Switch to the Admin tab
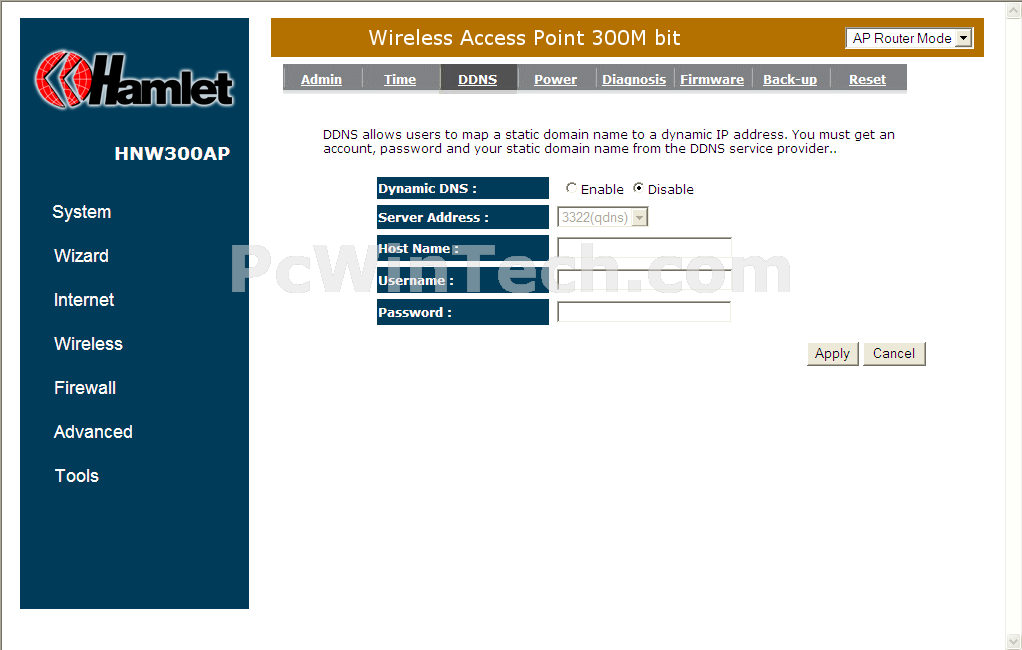Image resolution: width=1022 pixels, height=650 pixels. point(321,80)
